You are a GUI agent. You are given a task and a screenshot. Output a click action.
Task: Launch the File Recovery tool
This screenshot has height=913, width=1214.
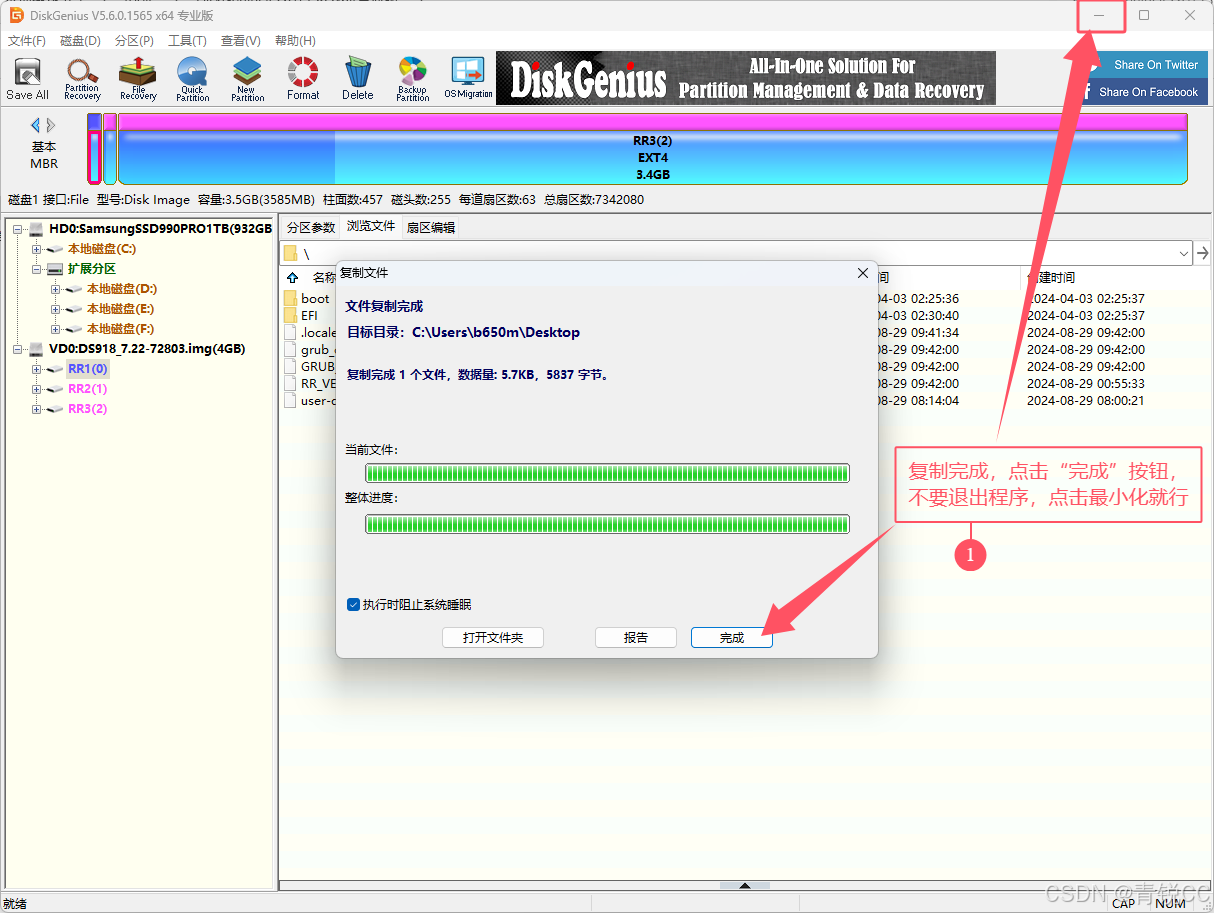click(138, 79)
